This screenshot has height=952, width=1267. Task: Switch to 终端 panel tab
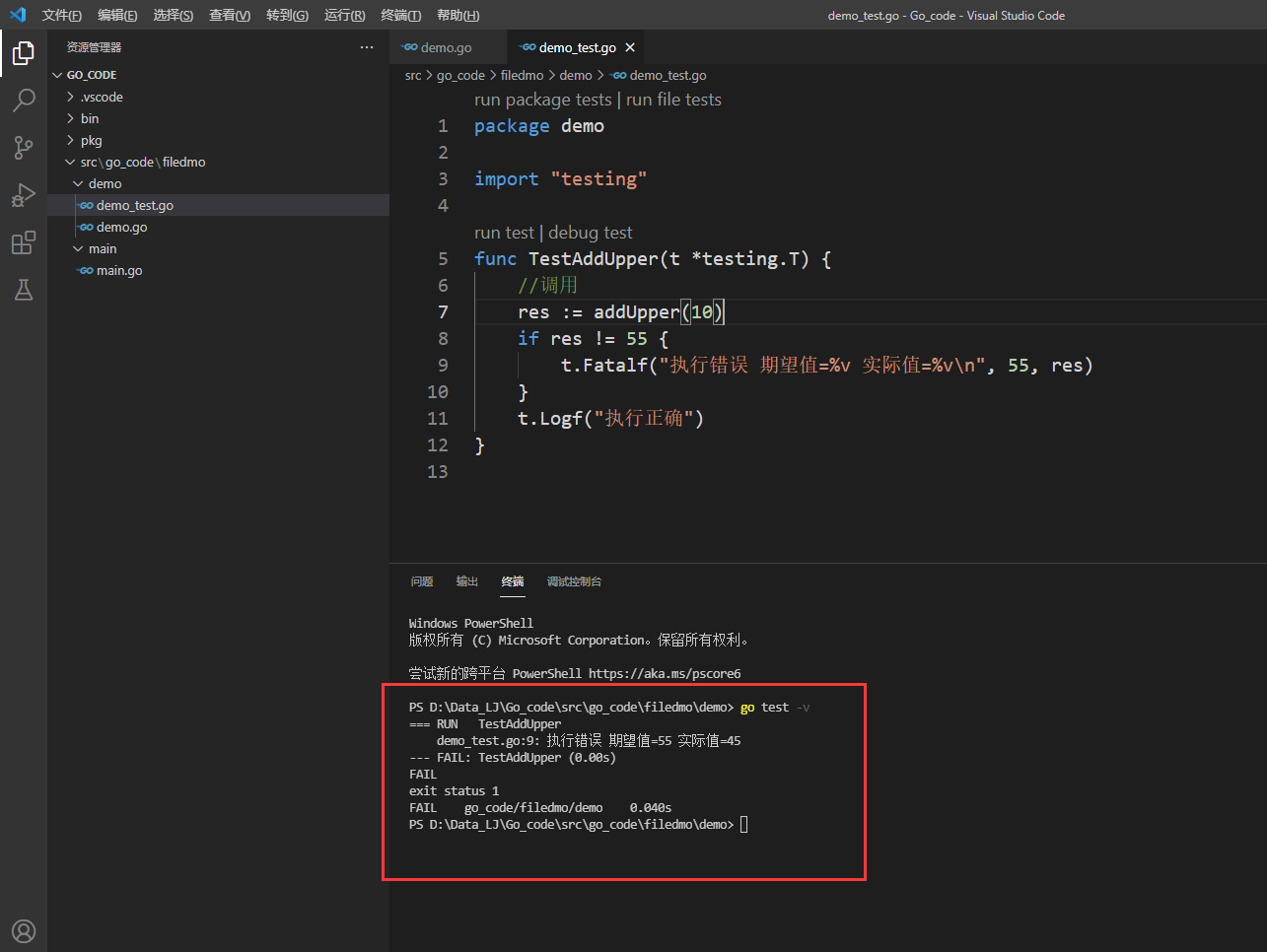point(513,581)
